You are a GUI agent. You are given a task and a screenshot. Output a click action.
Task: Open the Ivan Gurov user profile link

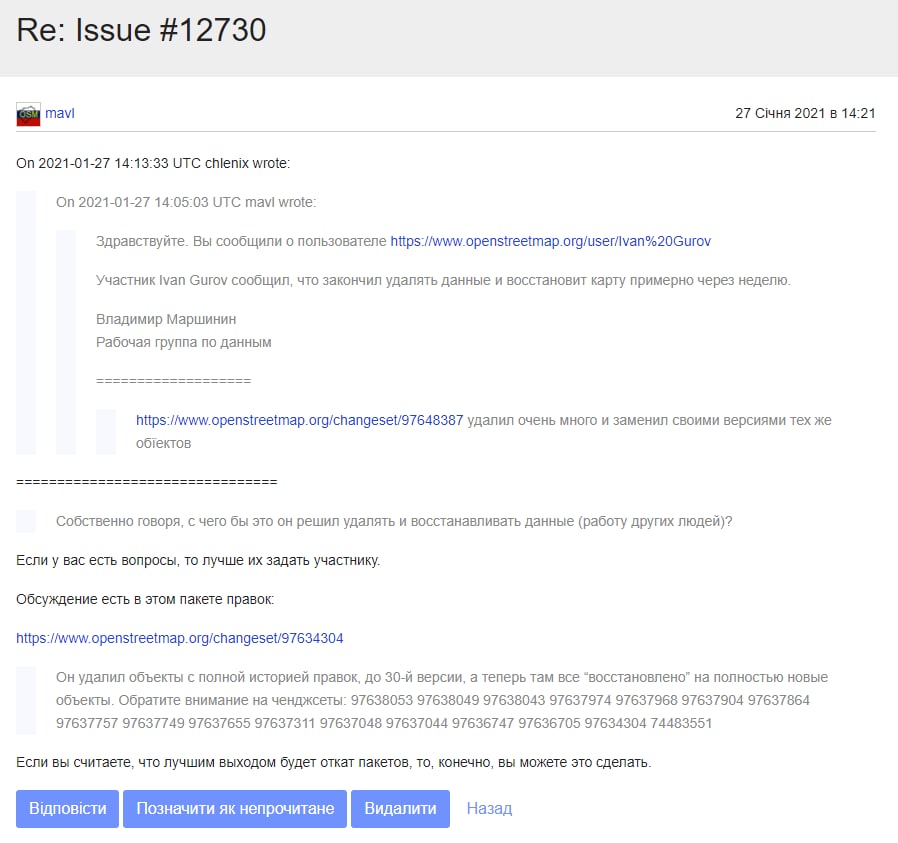(x=550, y=241)
